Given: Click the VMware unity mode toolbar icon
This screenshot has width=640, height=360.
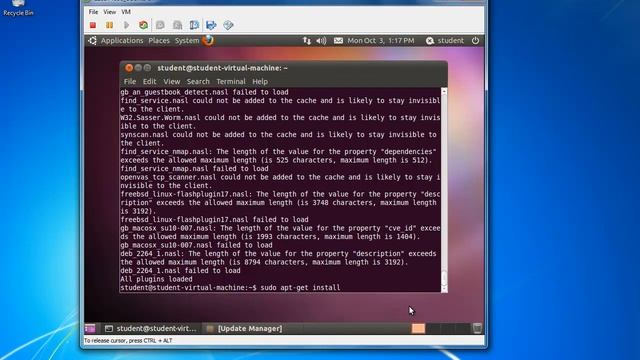Looking at the screenshot, I should (x=228, y=25).
